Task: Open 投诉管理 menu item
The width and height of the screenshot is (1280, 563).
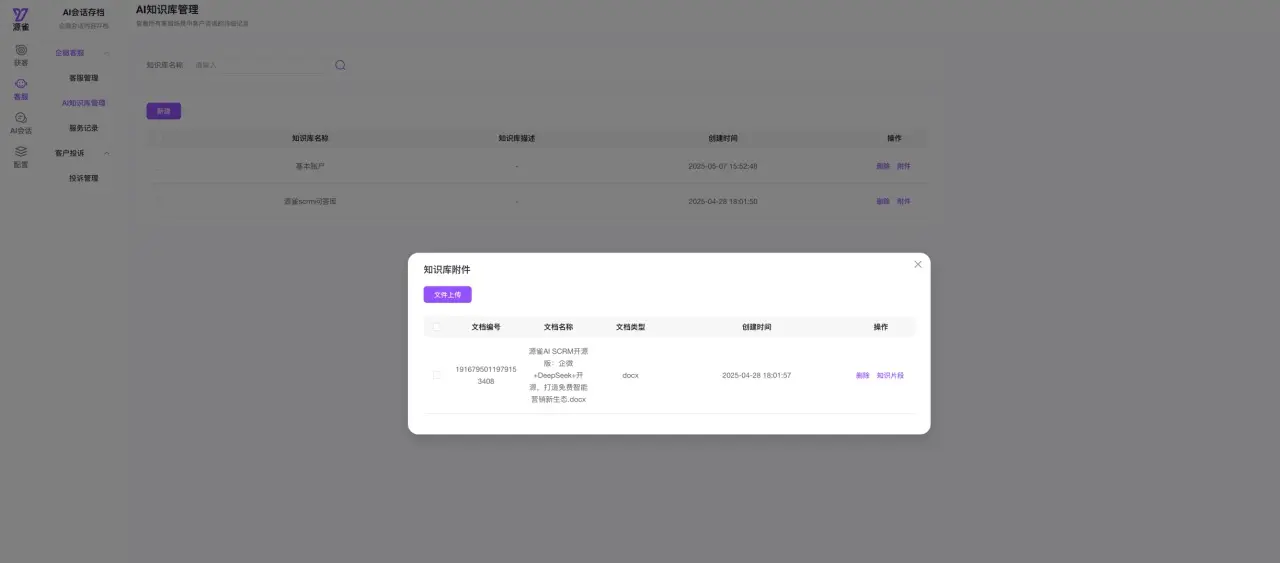Action: [x=84, y=178]
